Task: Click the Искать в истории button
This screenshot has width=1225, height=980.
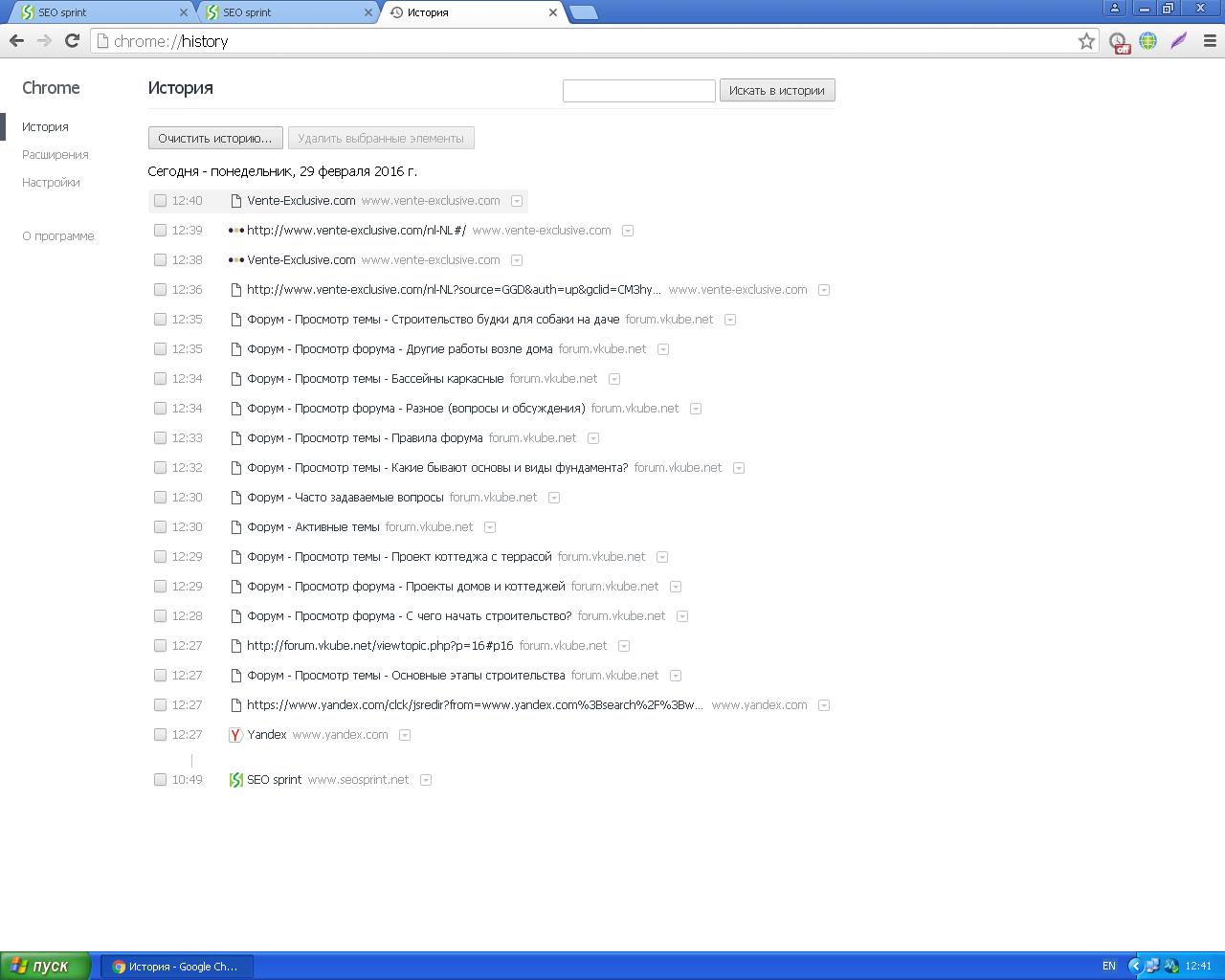Action: (x=777, y=90)
